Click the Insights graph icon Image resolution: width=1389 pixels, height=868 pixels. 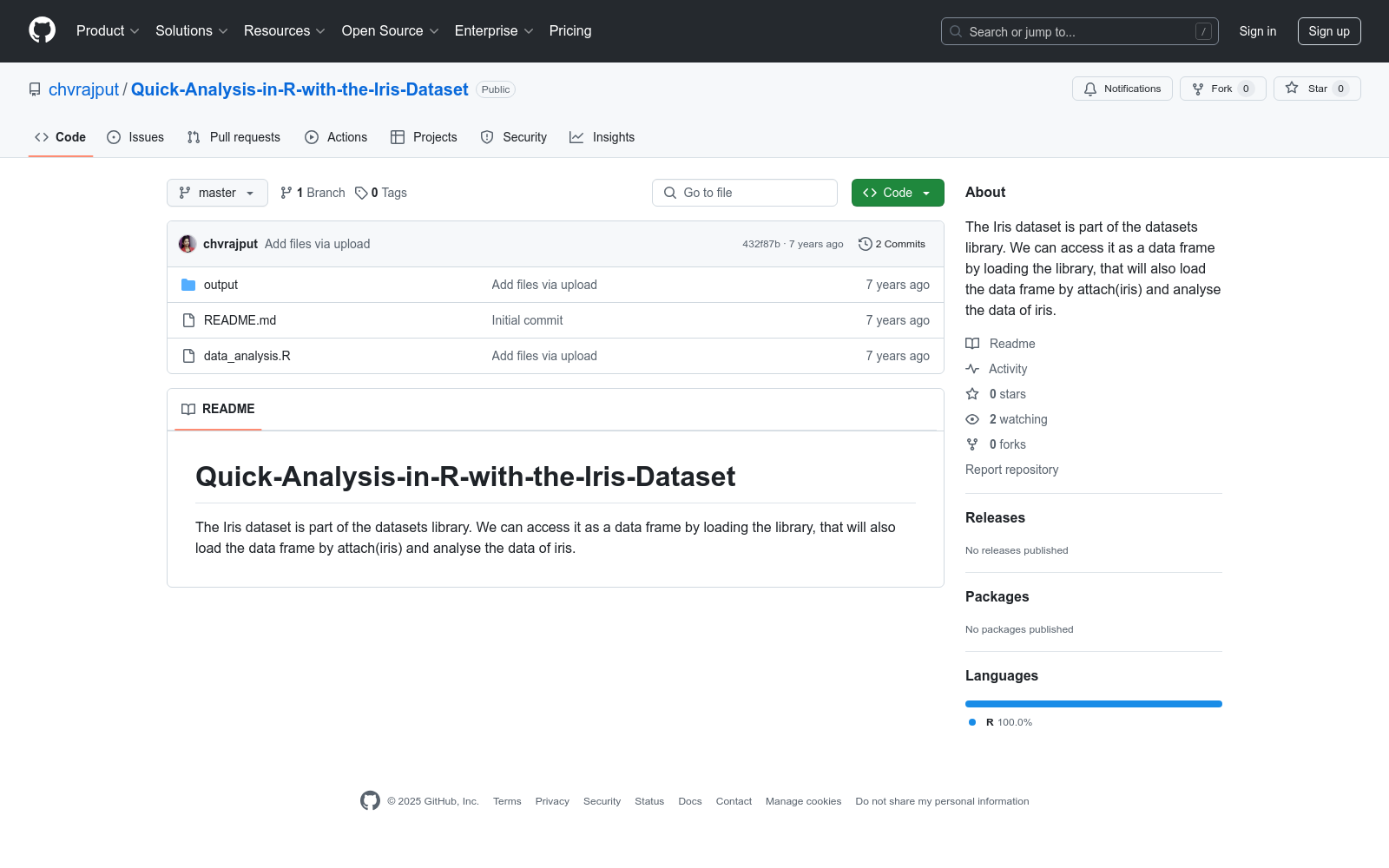[x=576, y=137]
